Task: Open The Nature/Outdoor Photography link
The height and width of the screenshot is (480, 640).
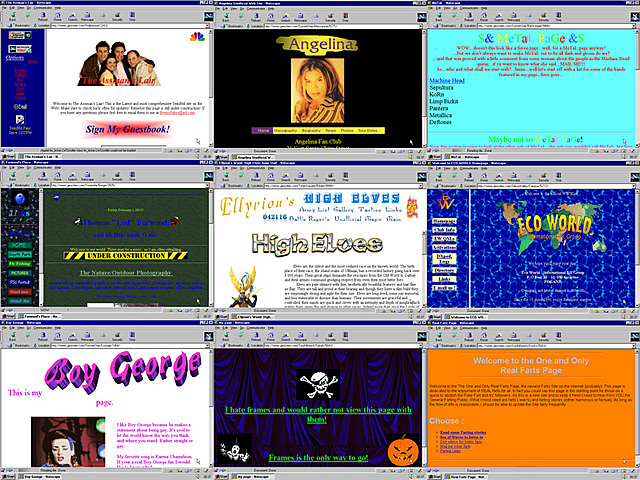Action: coord(126,273)
